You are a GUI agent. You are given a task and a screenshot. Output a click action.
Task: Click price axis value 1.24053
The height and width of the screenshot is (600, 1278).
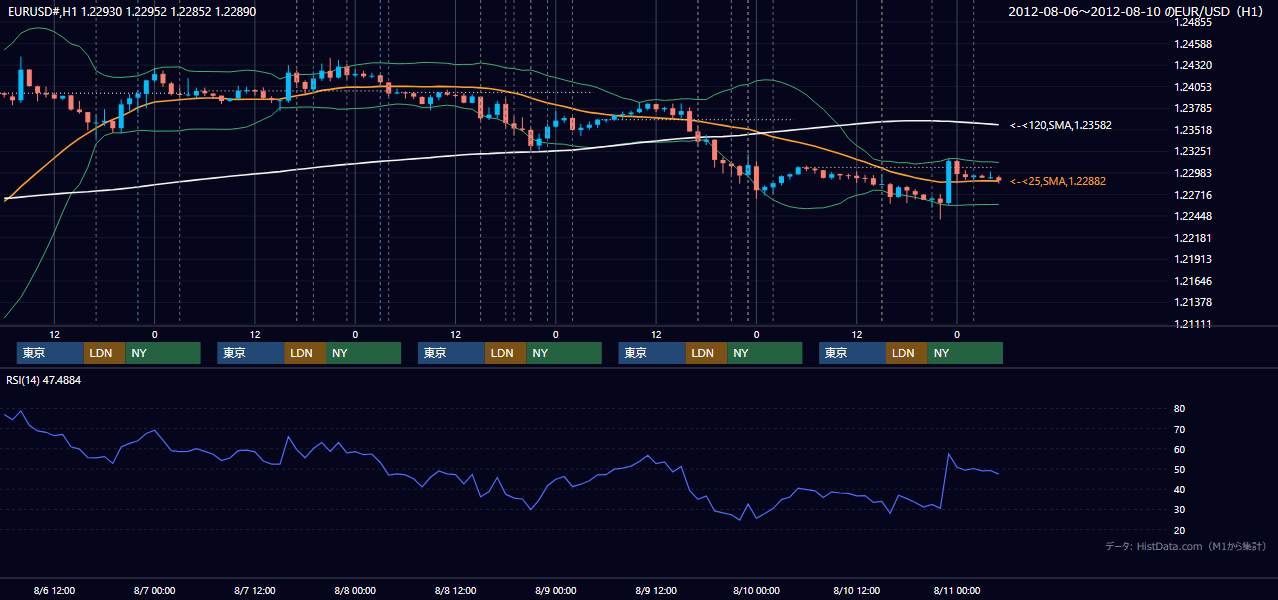[x=1192, y=87]
